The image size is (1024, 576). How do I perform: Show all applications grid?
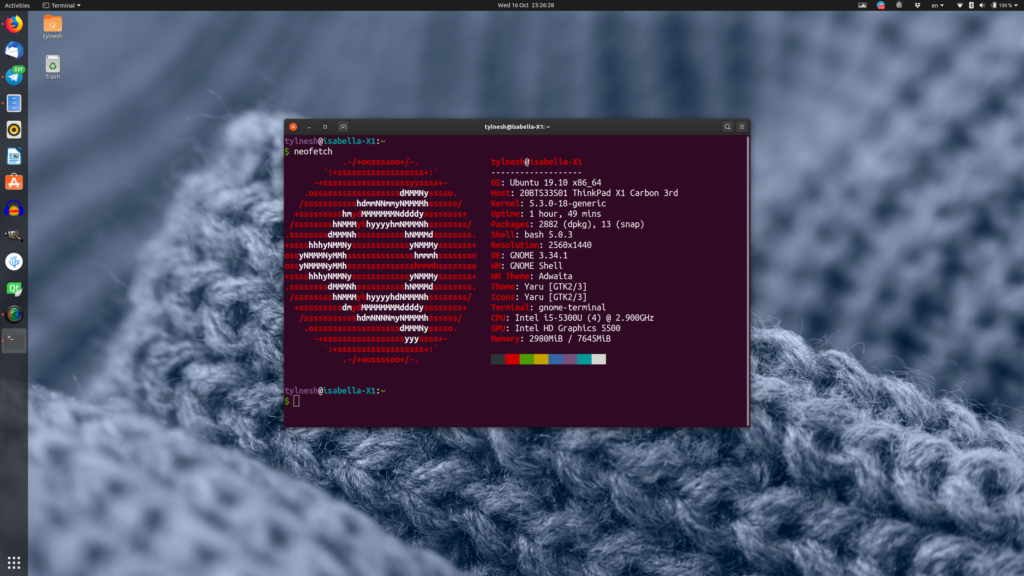tap(14, 562)
